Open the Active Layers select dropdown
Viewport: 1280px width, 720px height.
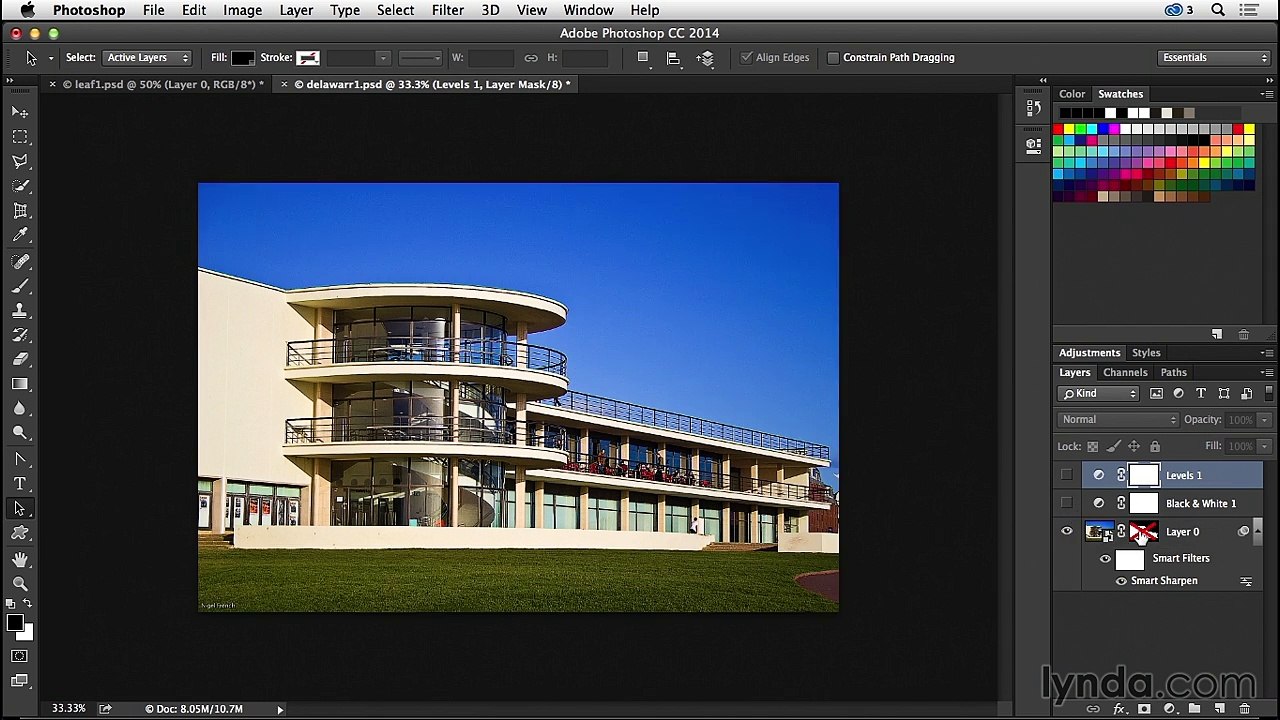(x=147, y=58)
